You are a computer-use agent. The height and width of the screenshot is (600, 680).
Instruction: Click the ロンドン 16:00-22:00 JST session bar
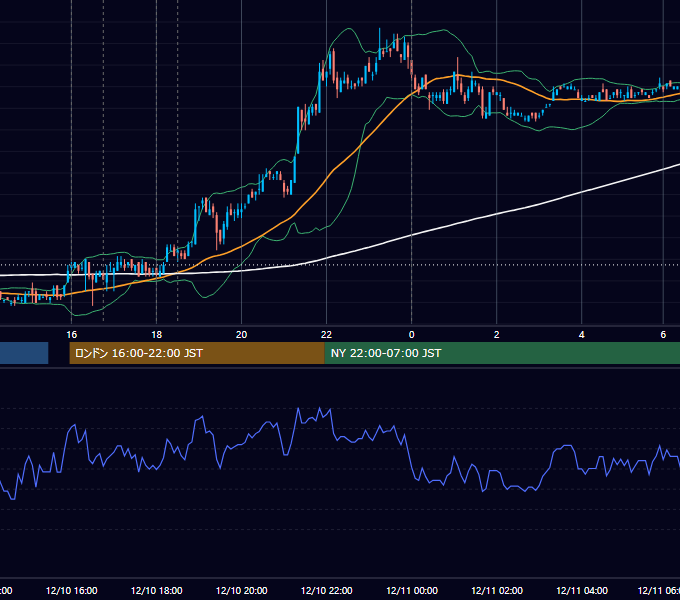[x=197, y=353]
